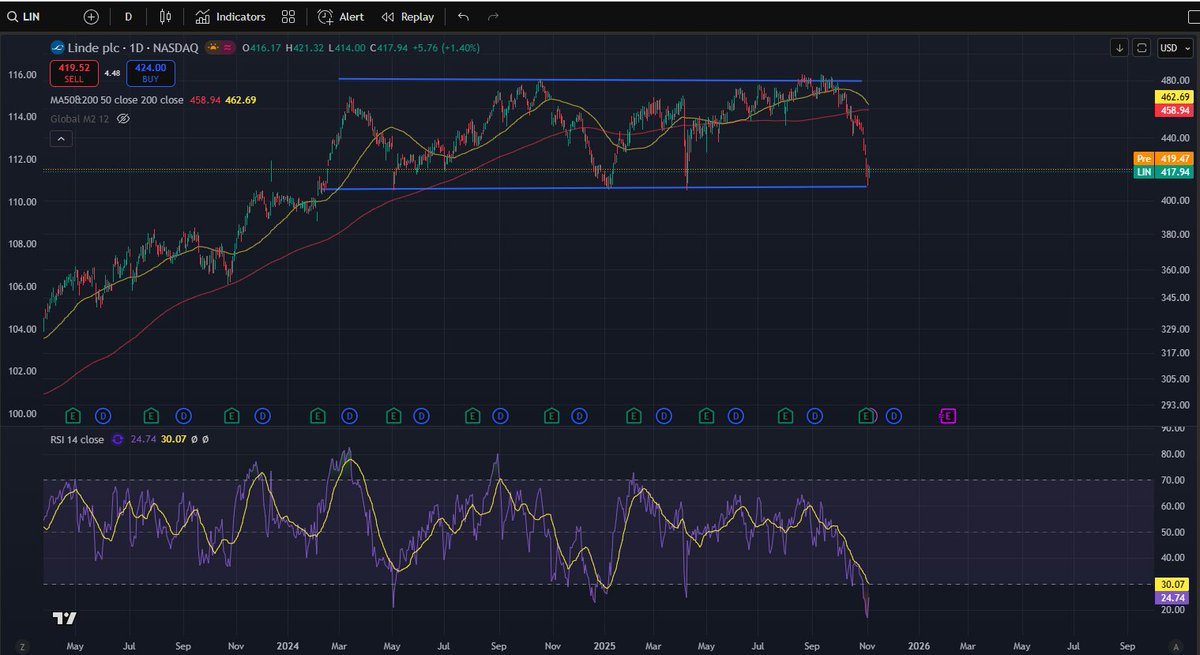Image resolution: width=1200 pixels, height=655 pixels.
Task: Click the 2026 label on time axis
Action: coord(919,646)
